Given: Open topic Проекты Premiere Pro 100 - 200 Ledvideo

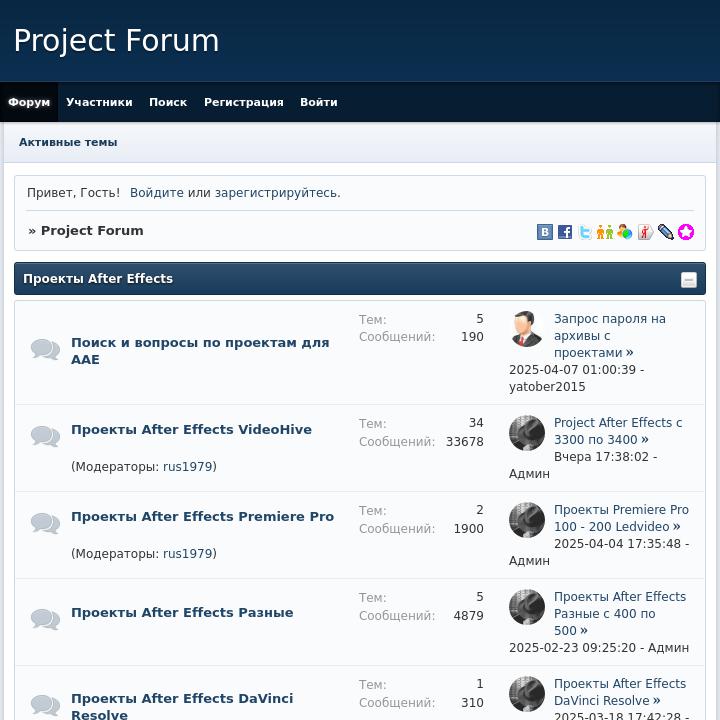Looking at the screenshot, I should (621, 518).
